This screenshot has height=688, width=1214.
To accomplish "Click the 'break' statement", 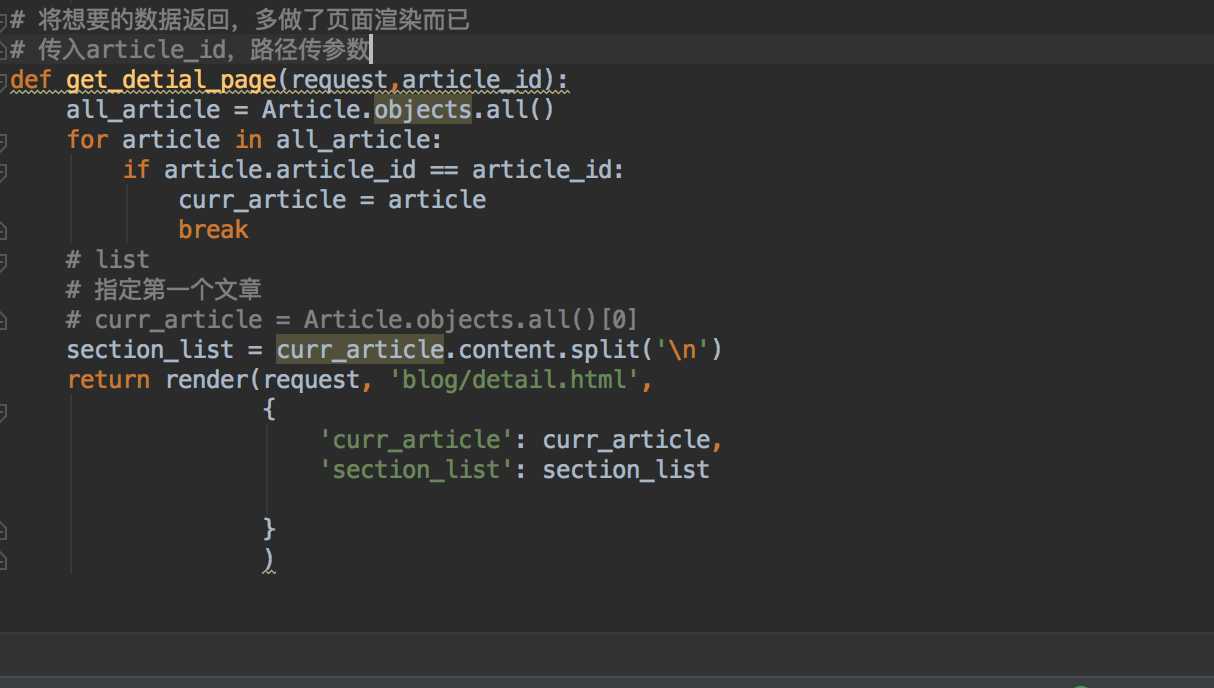I will [x=213, y=229].
